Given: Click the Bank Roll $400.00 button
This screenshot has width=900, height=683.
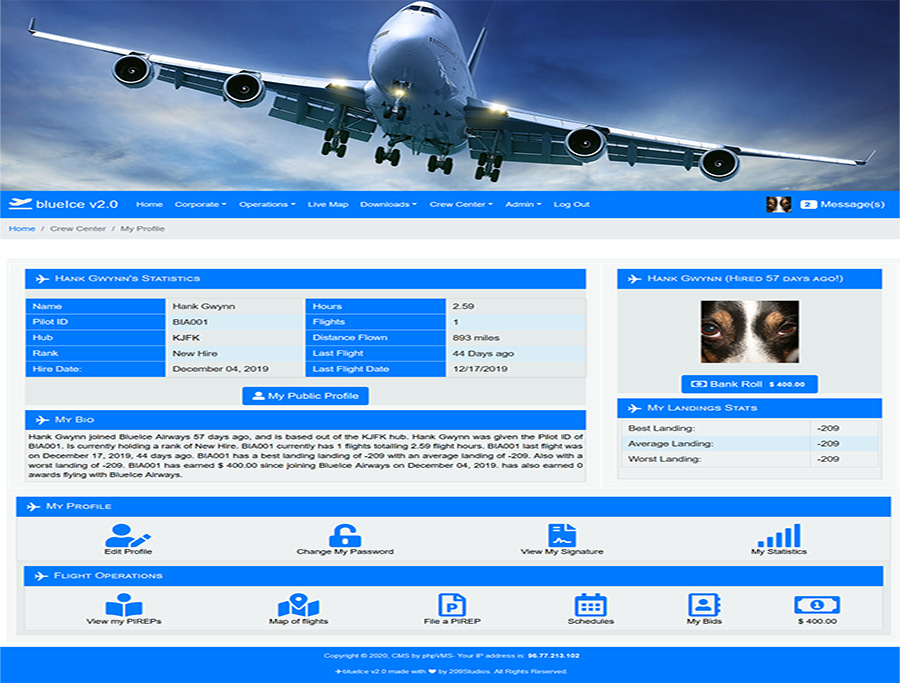Looking at the screenshot, I should (749, 384).
